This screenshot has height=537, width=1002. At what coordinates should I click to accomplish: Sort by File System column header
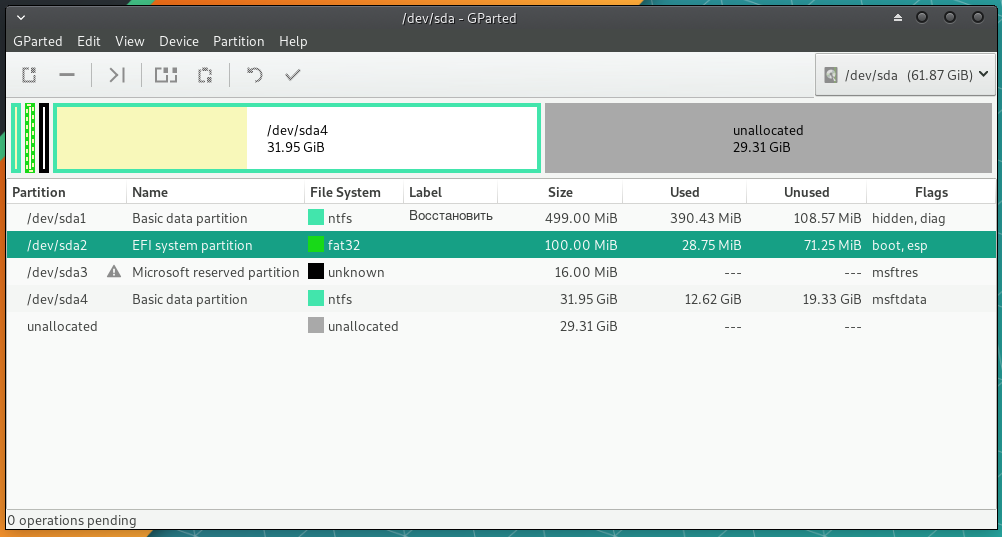tap(354, 192)
